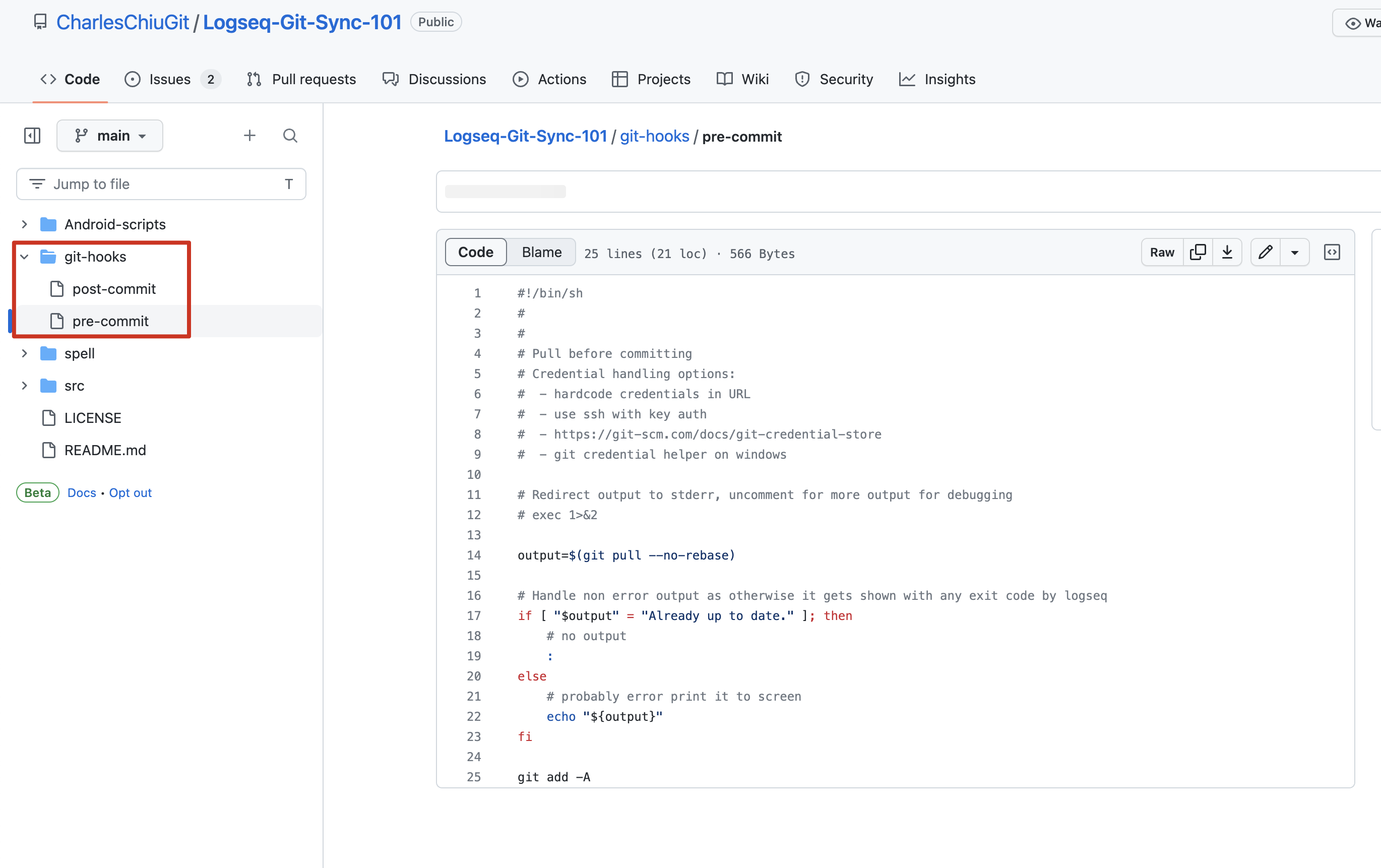The image size is (1381, 868).
Task: Edit the file with the pencil icon
Action: pyautogui.click(x=1266, y=252)
